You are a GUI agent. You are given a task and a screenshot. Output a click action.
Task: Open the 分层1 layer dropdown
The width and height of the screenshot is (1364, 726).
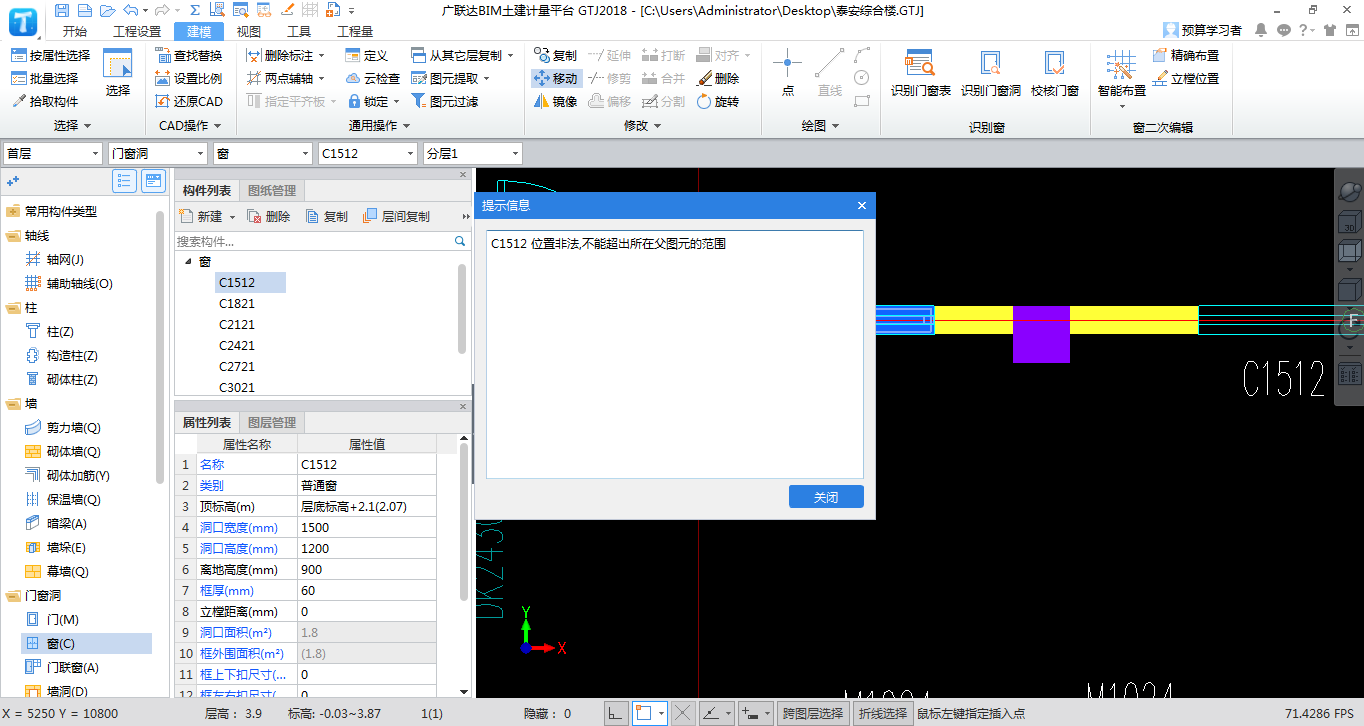[x=473, y=153]
